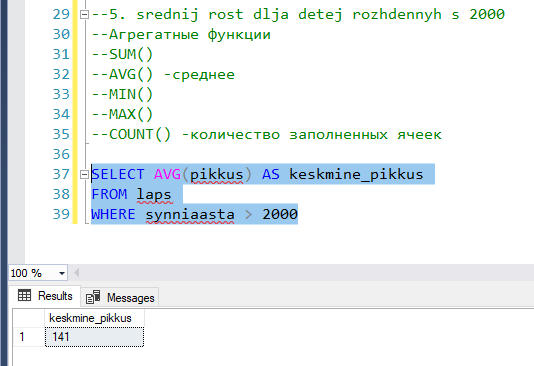Click the word pikkus inside AVG parentheses

click(x=217, y=174)
